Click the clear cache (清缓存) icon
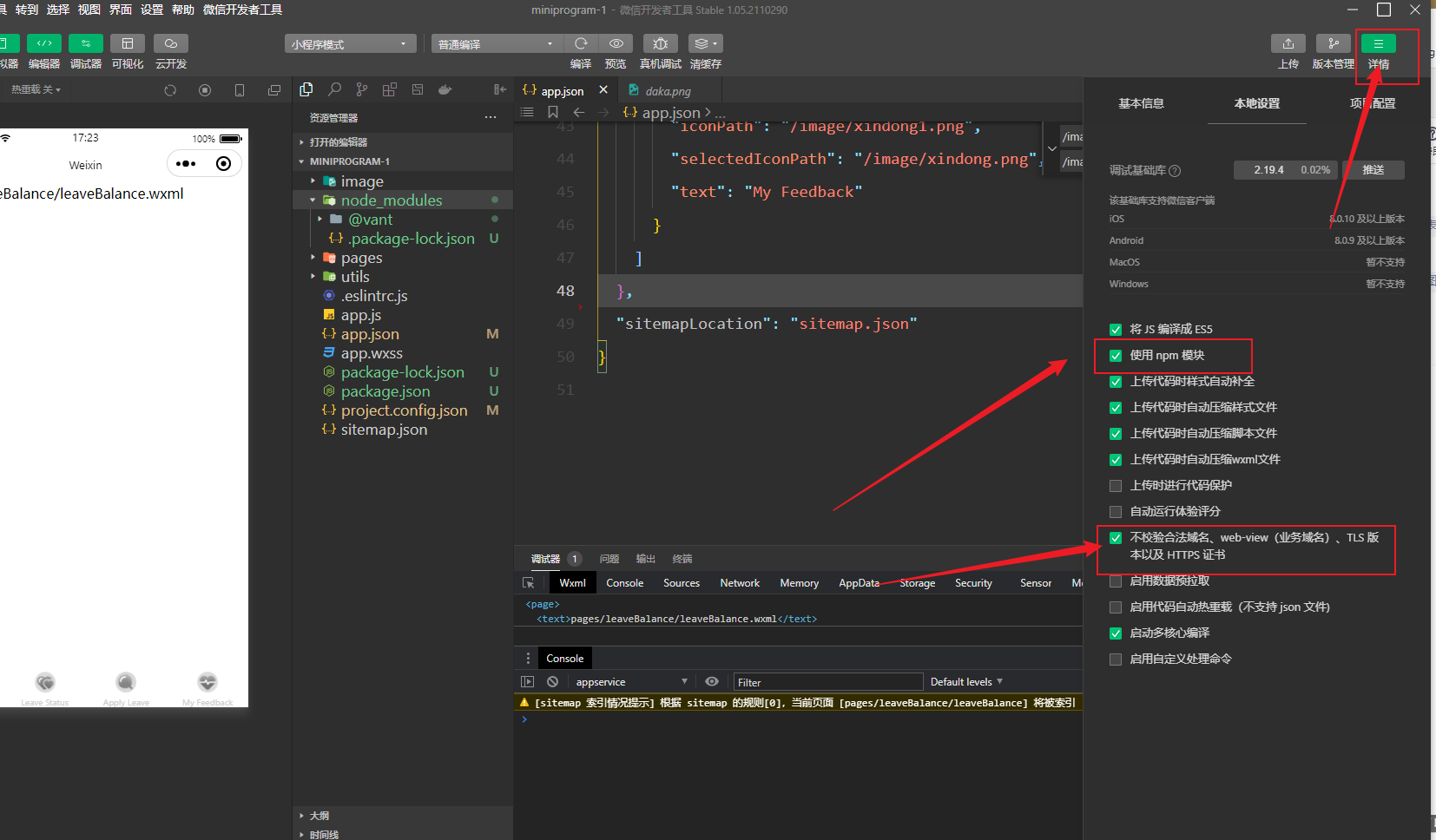 [706, 43]
